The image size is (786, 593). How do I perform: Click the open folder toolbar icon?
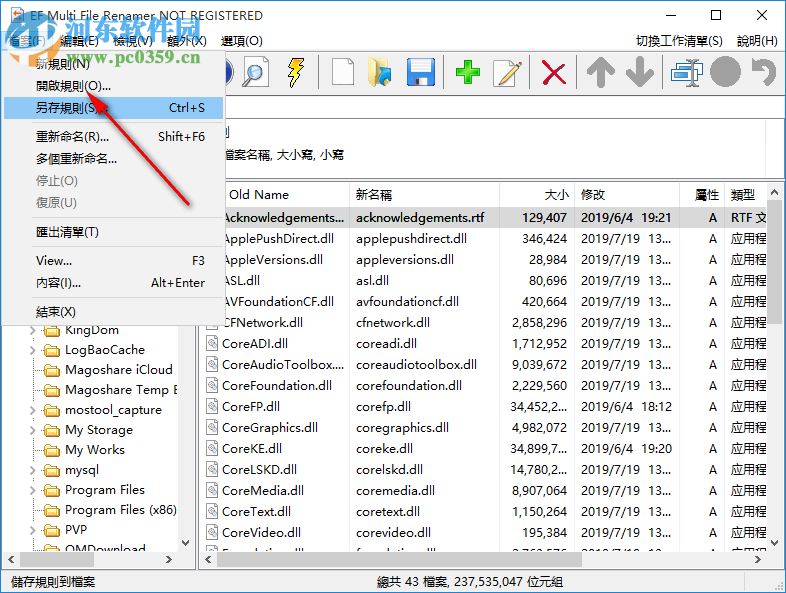379,73
